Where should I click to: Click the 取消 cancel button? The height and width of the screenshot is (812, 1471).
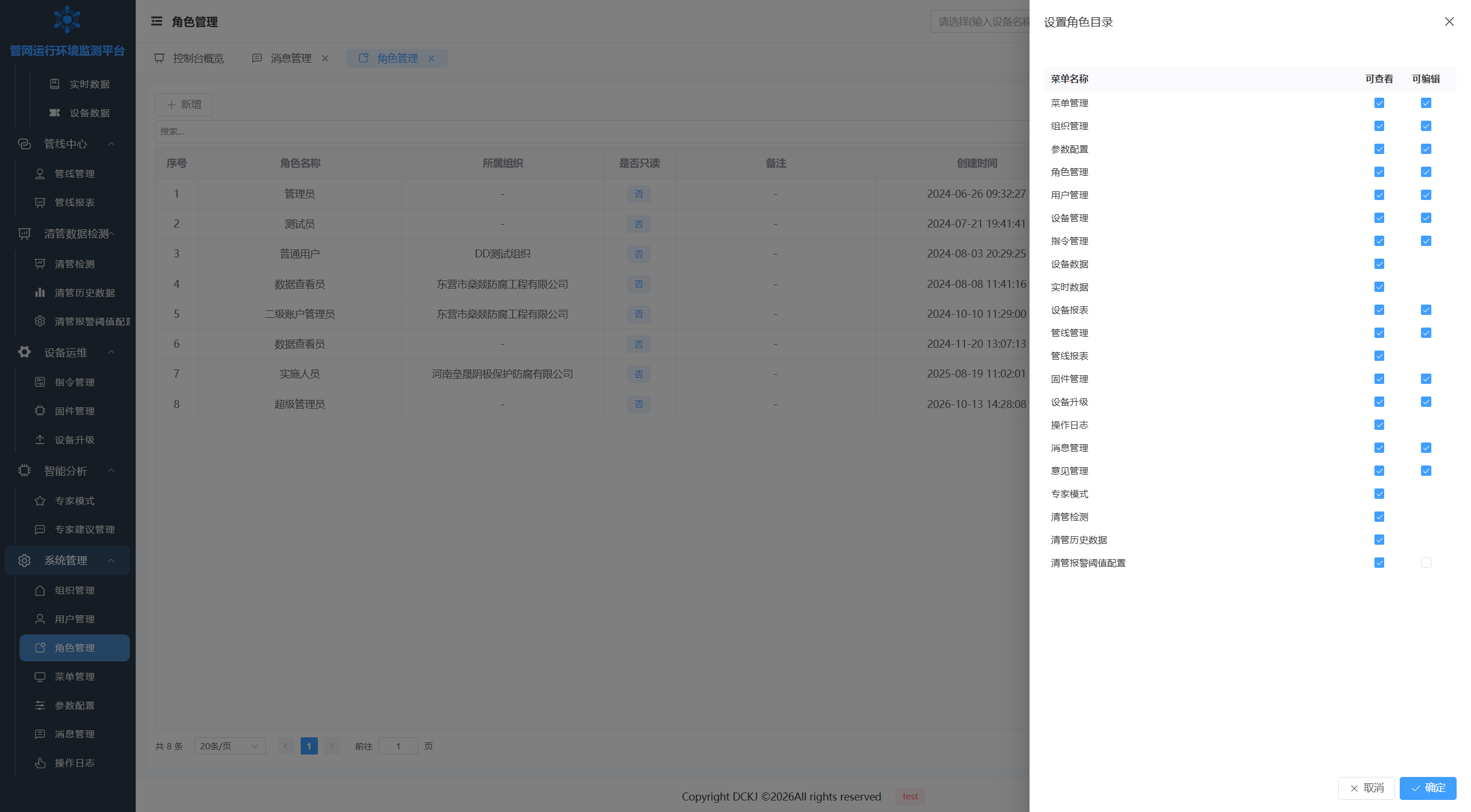(x=1366, y=788)
